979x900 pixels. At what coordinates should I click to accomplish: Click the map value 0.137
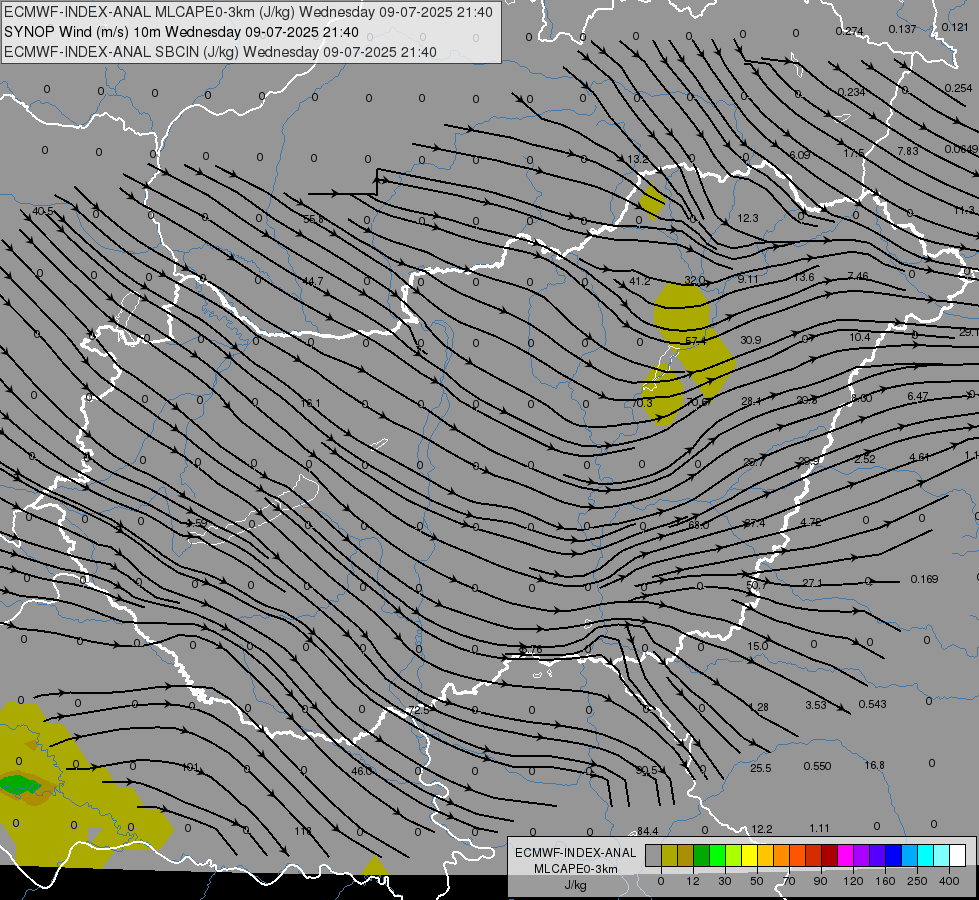click(x=902, y=29)
